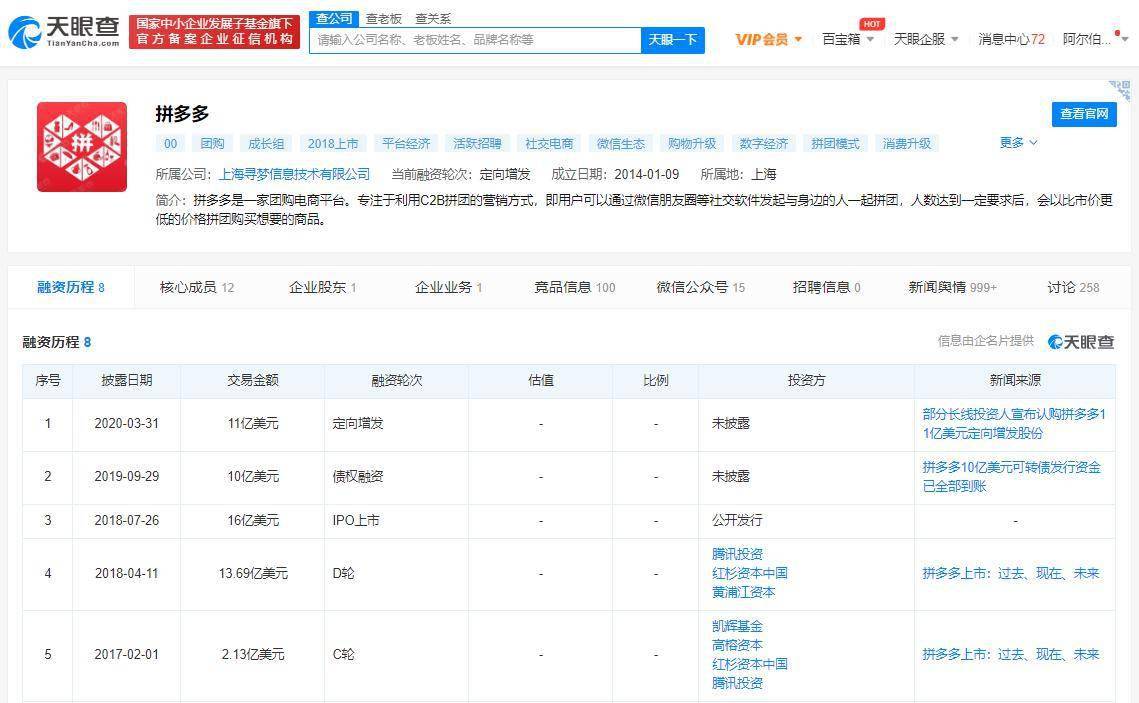Click the 社交电商 tag

[549, 144]
